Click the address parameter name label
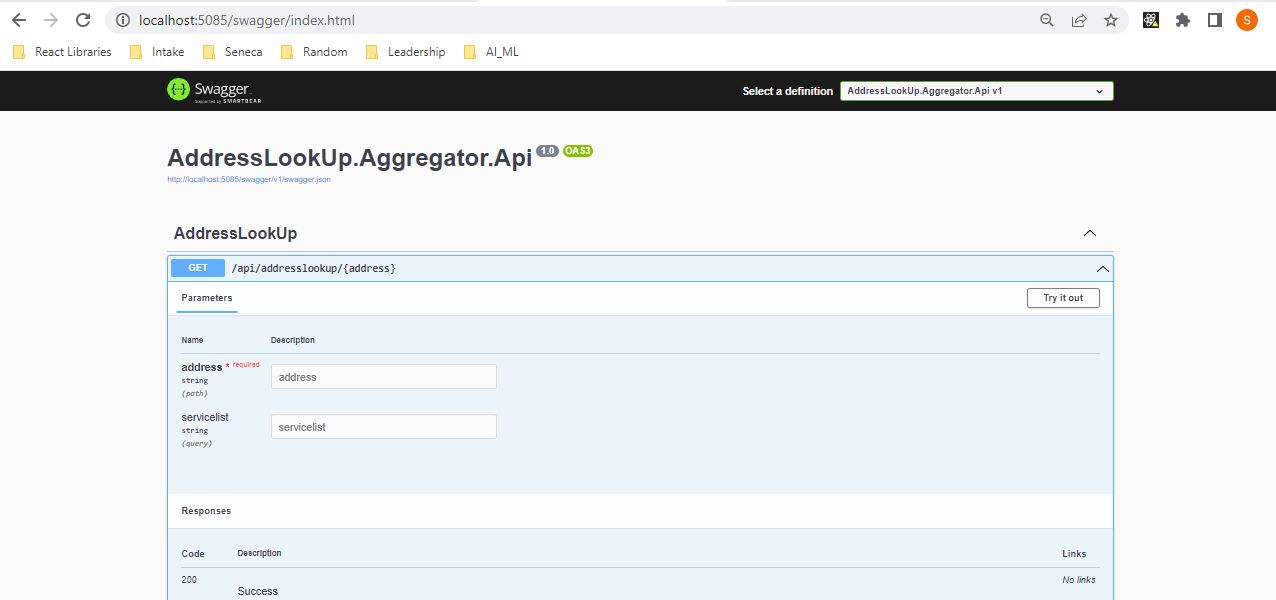The image size is (1276, 600). click(202, 367)
